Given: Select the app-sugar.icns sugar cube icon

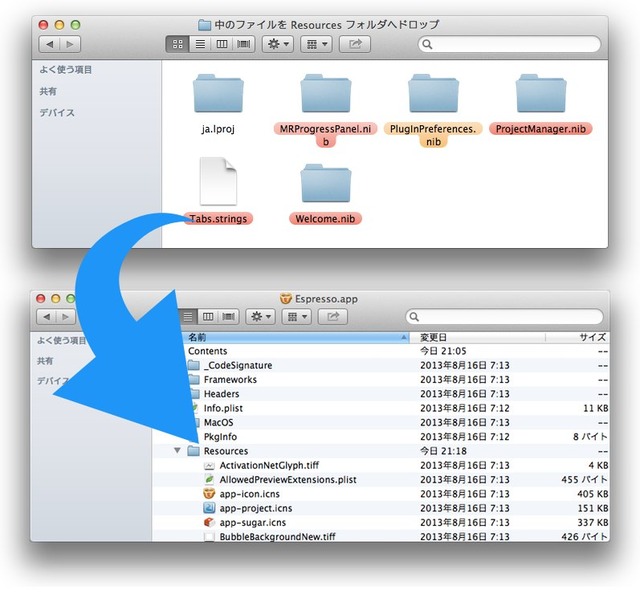Looking at the screenshot, I should click(209, 523).
